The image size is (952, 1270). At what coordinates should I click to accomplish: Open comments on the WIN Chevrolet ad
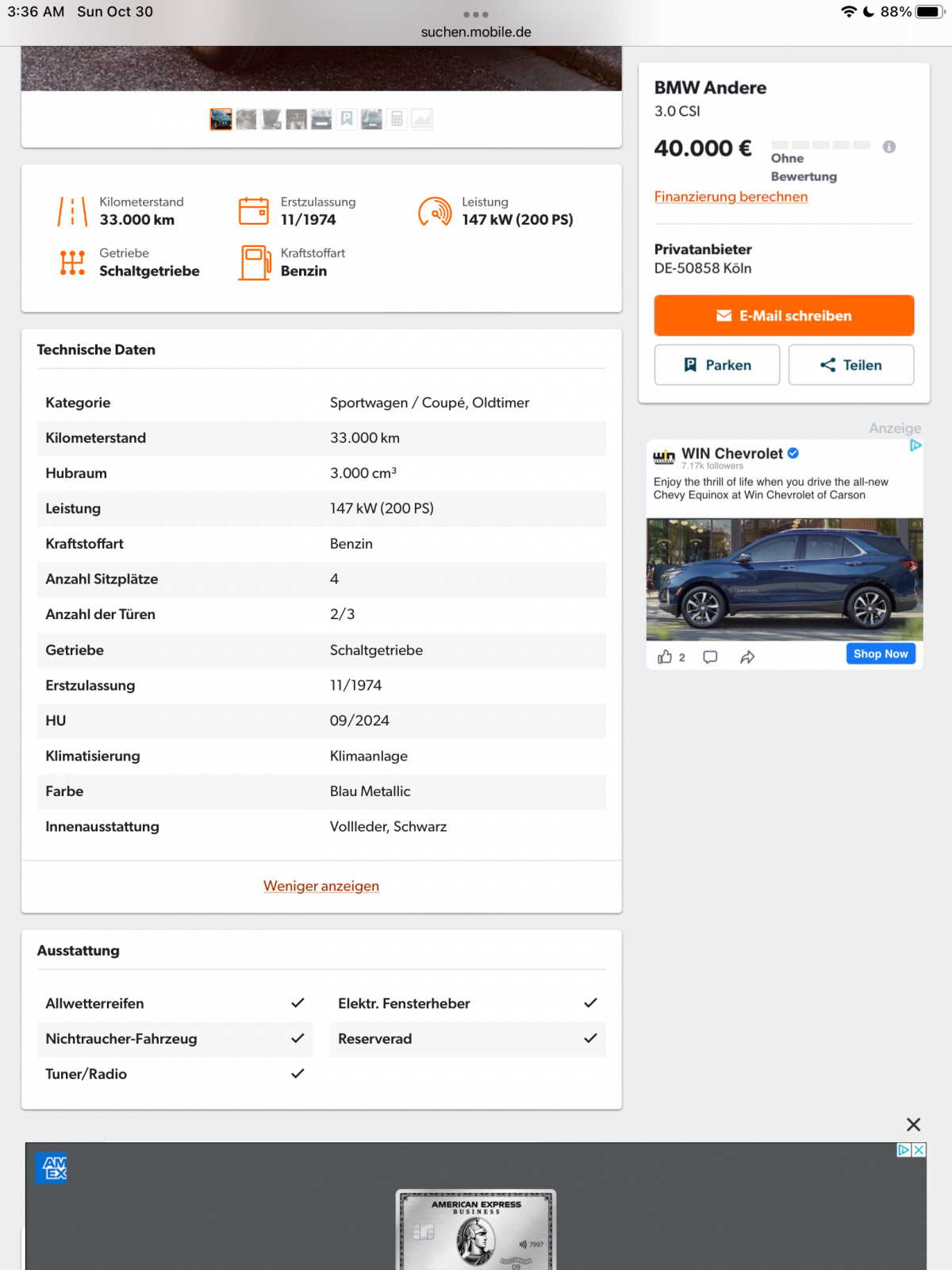click(710, 656)
